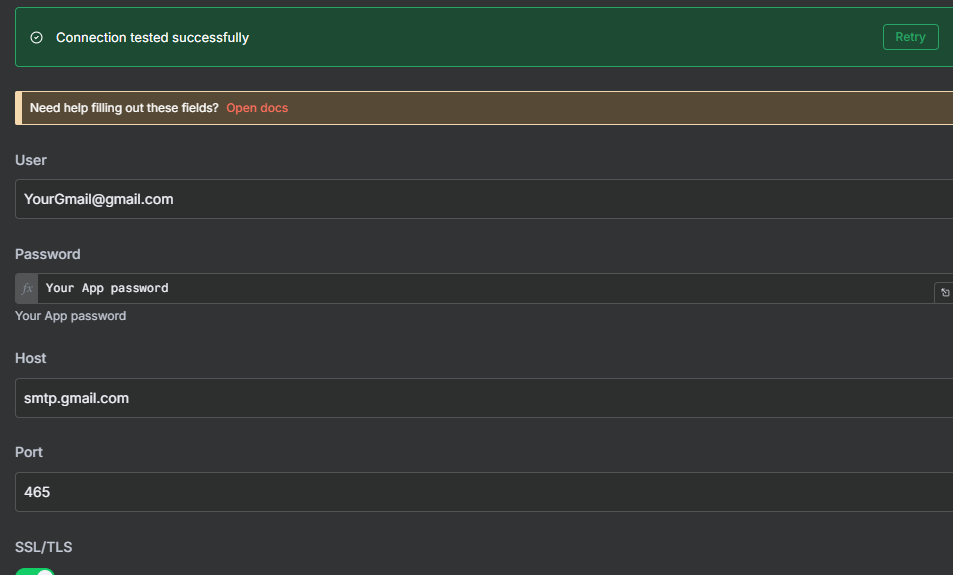Open docs link in help banner
The image size is (953, 575).
(257, 108)
